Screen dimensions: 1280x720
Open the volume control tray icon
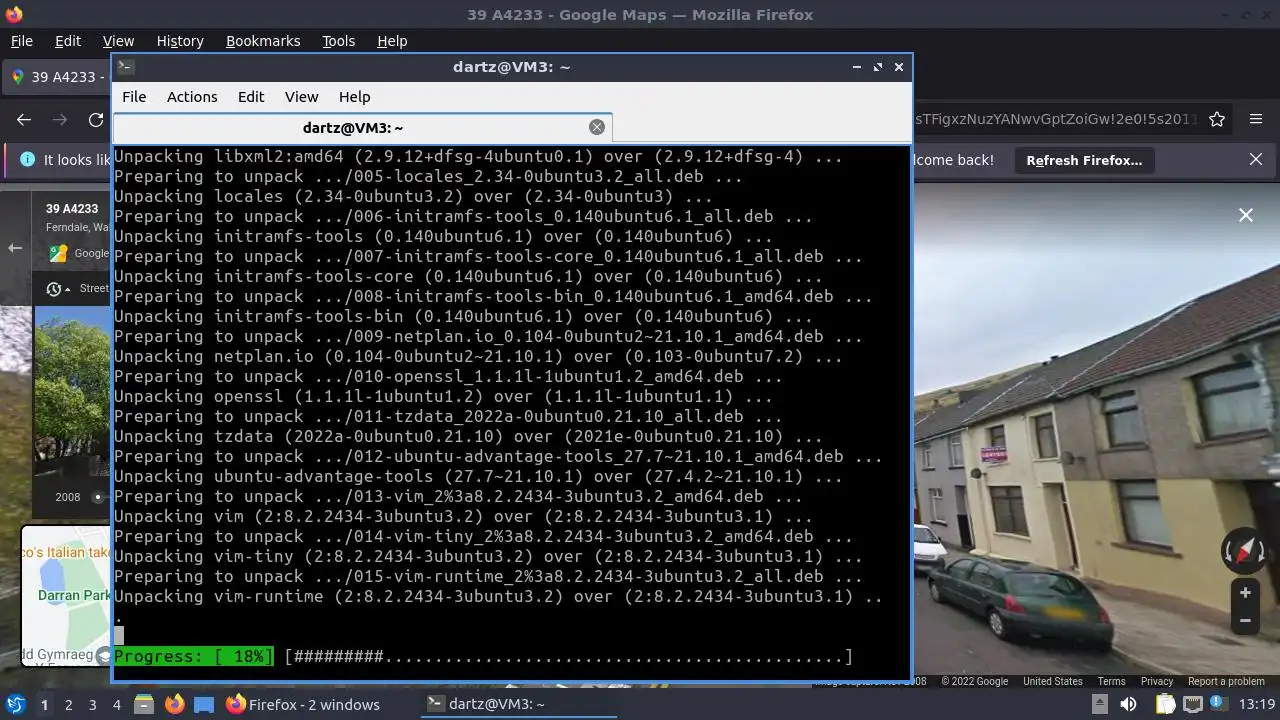point(1129,704)
